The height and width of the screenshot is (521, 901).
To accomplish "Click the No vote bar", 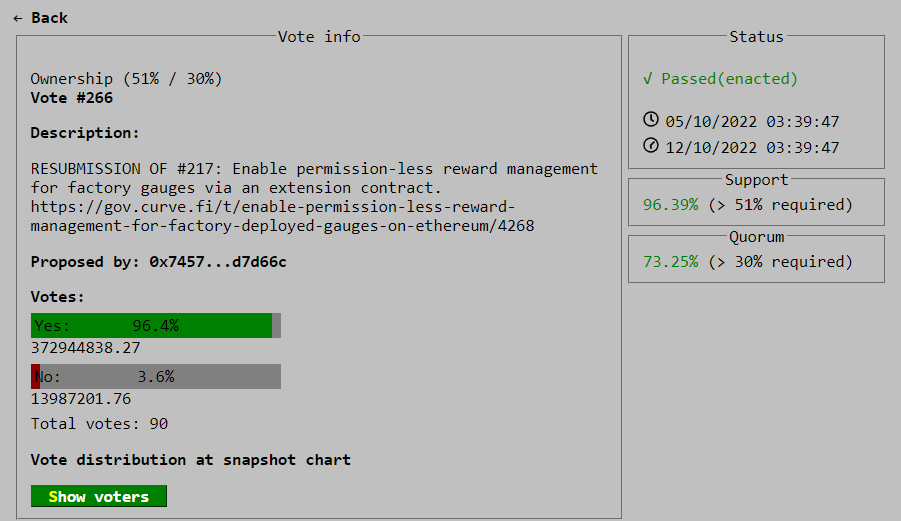I will click(156, 377).
